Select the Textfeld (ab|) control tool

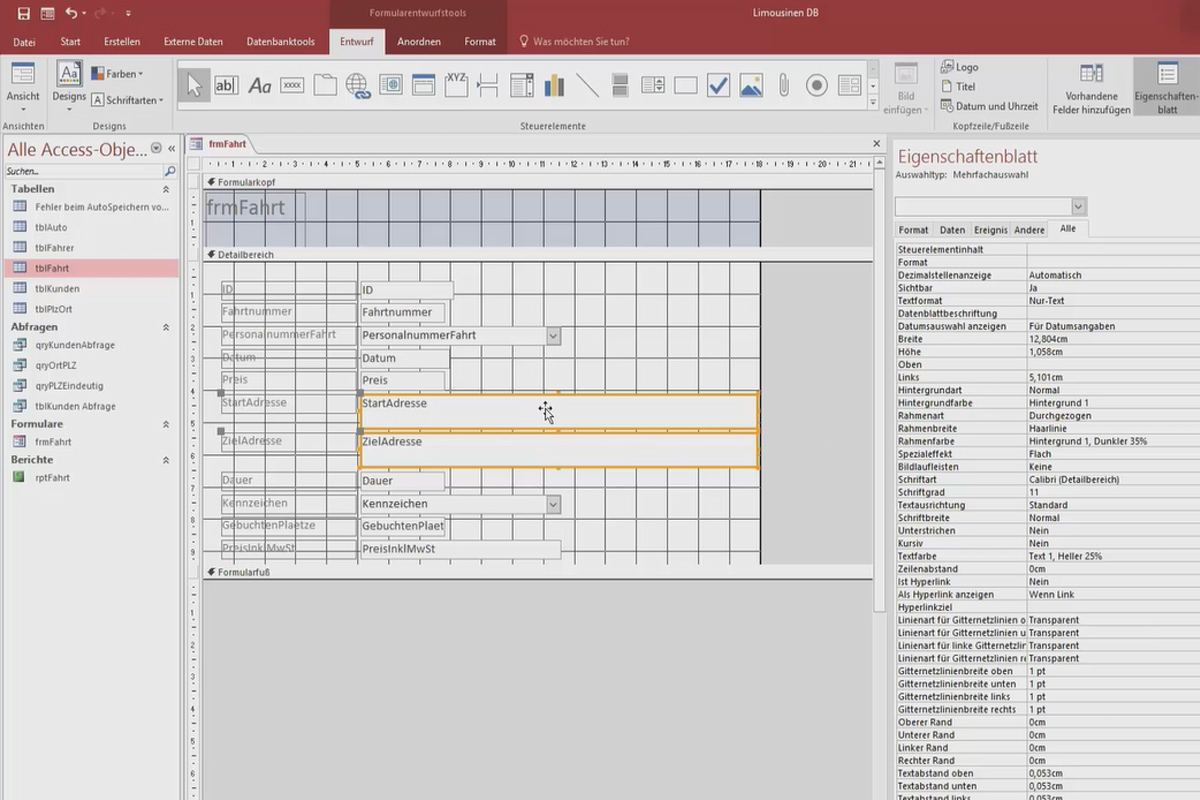pyautogui.click(x=226, y=86)
